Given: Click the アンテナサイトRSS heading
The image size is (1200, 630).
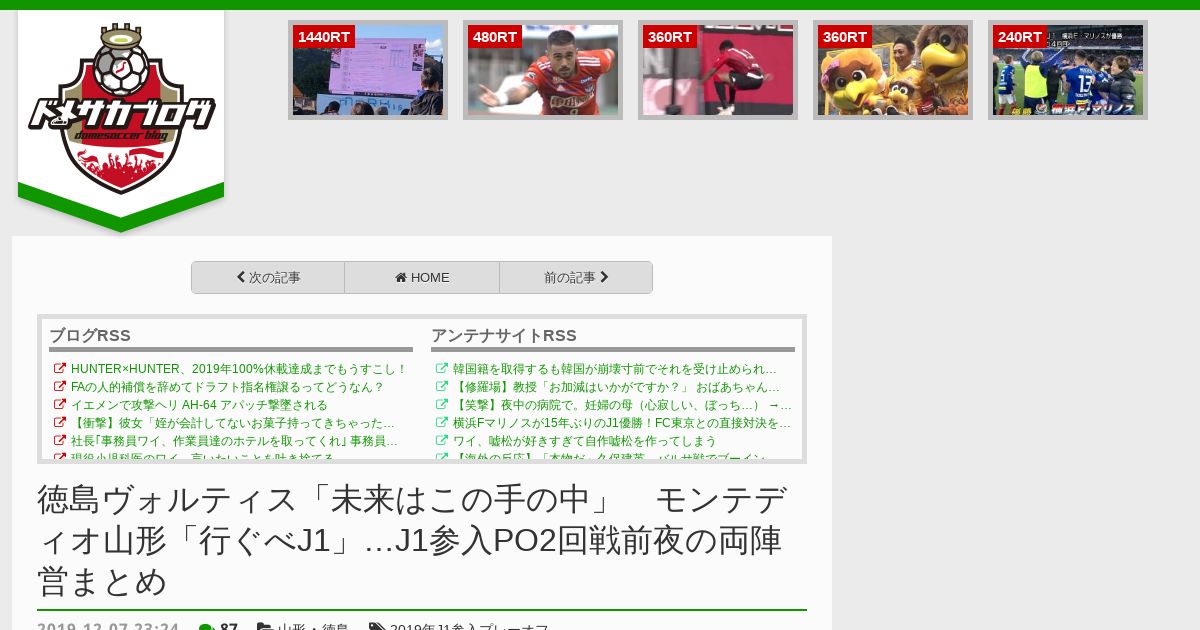Looking at the screenshot, I should tap(504, 335).
